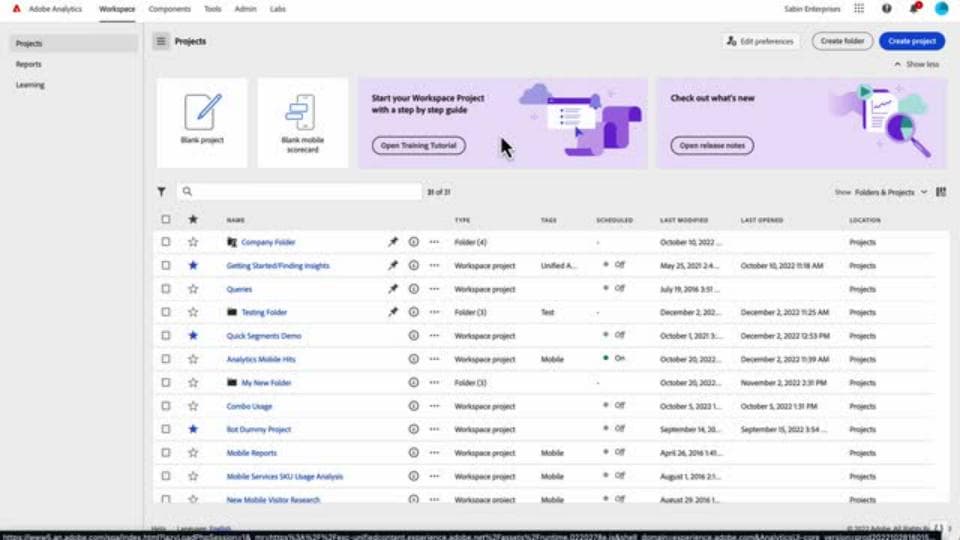Open the Components menu
960x540 pixels.
tap(170, 9)
